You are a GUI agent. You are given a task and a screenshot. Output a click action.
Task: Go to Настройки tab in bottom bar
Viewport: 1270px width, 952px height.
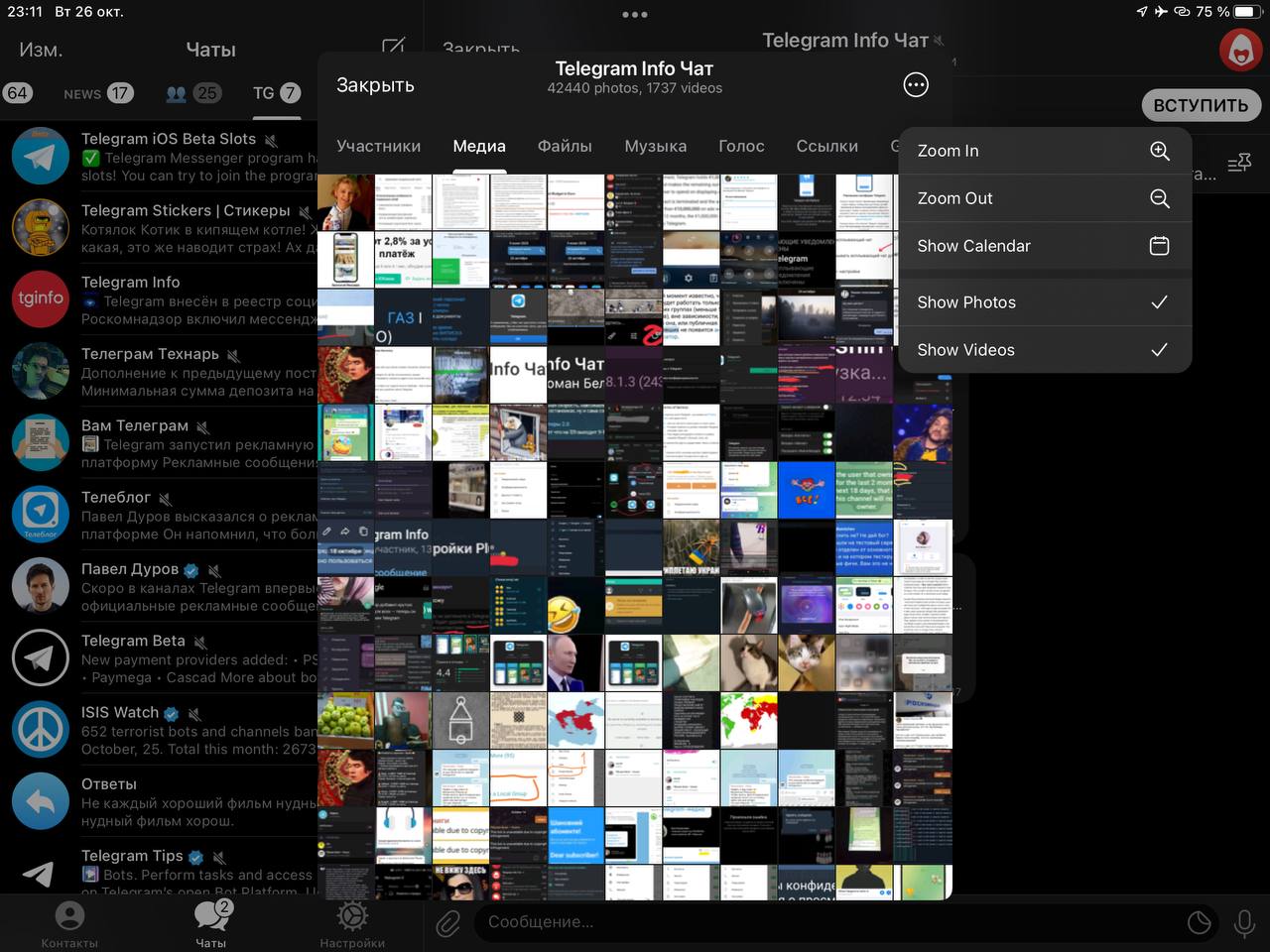coord(352,924)
